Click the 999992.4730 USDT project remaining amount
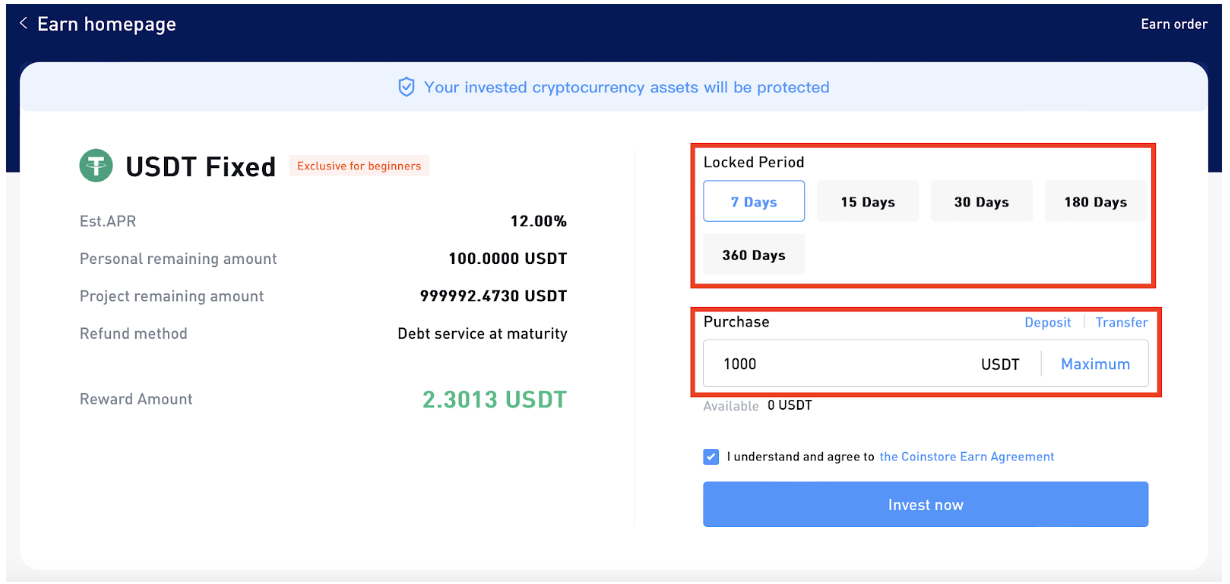The height and width of the screenshot is (584, 1230). click(x=493, y=296)
